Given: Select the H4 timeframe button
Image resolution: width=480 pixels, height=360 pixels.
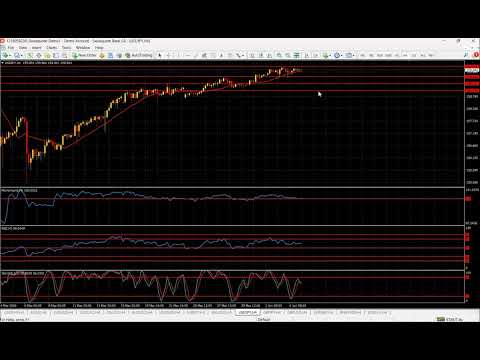Looking at the screenshot, I should click(x=405, y=55).
